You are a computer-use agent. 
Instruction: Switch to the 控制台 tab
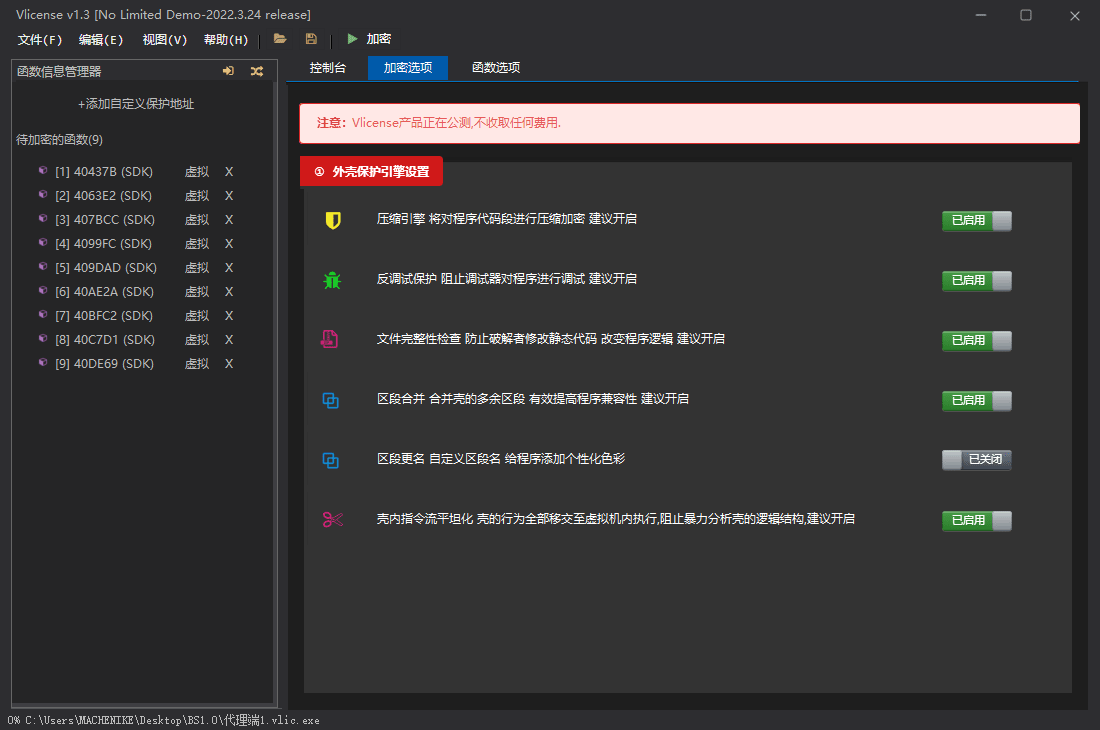pos(328,68)
